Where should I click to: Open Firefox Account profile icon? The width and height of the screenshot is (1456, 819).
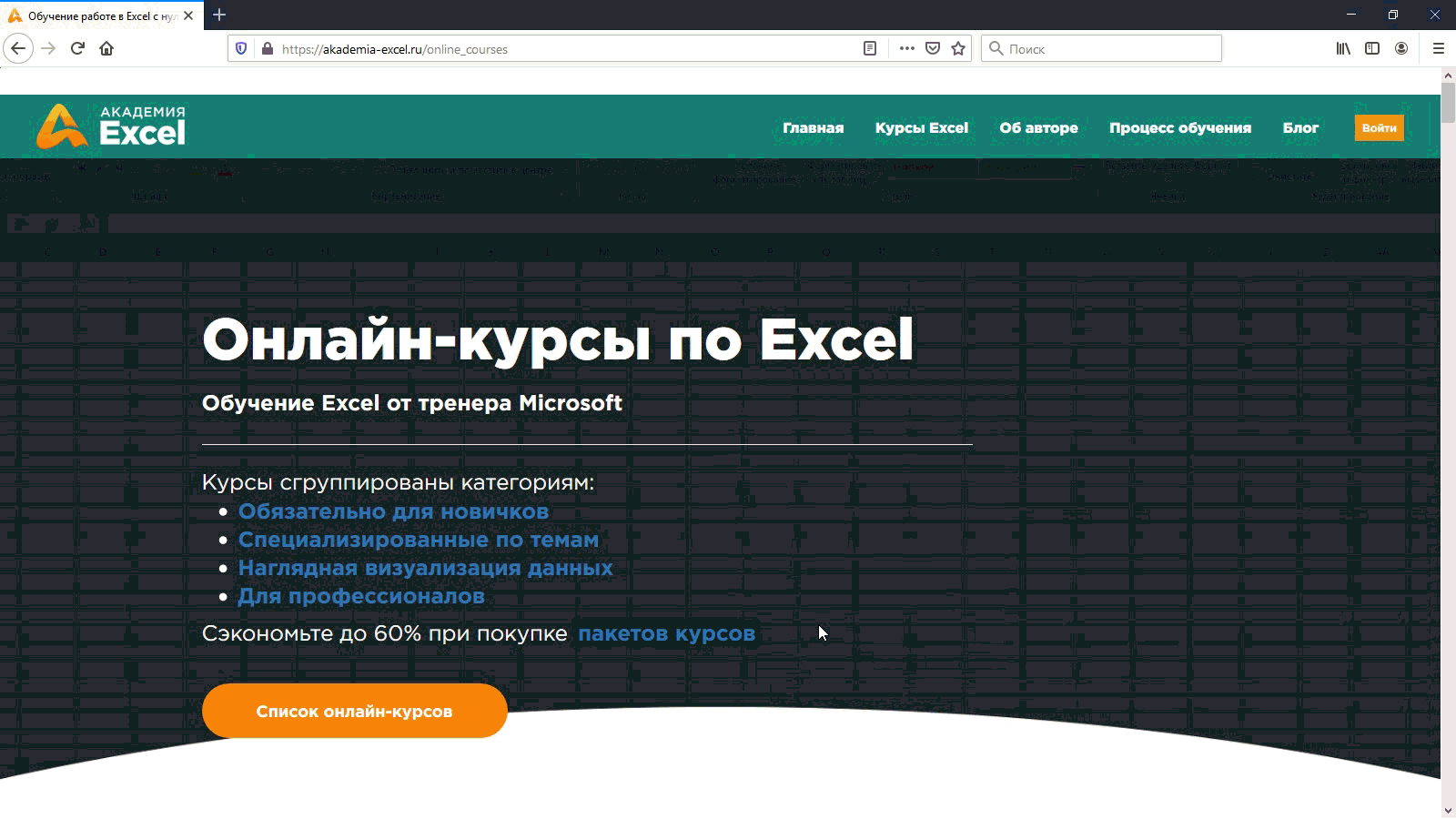click(x=1401, y=48)
